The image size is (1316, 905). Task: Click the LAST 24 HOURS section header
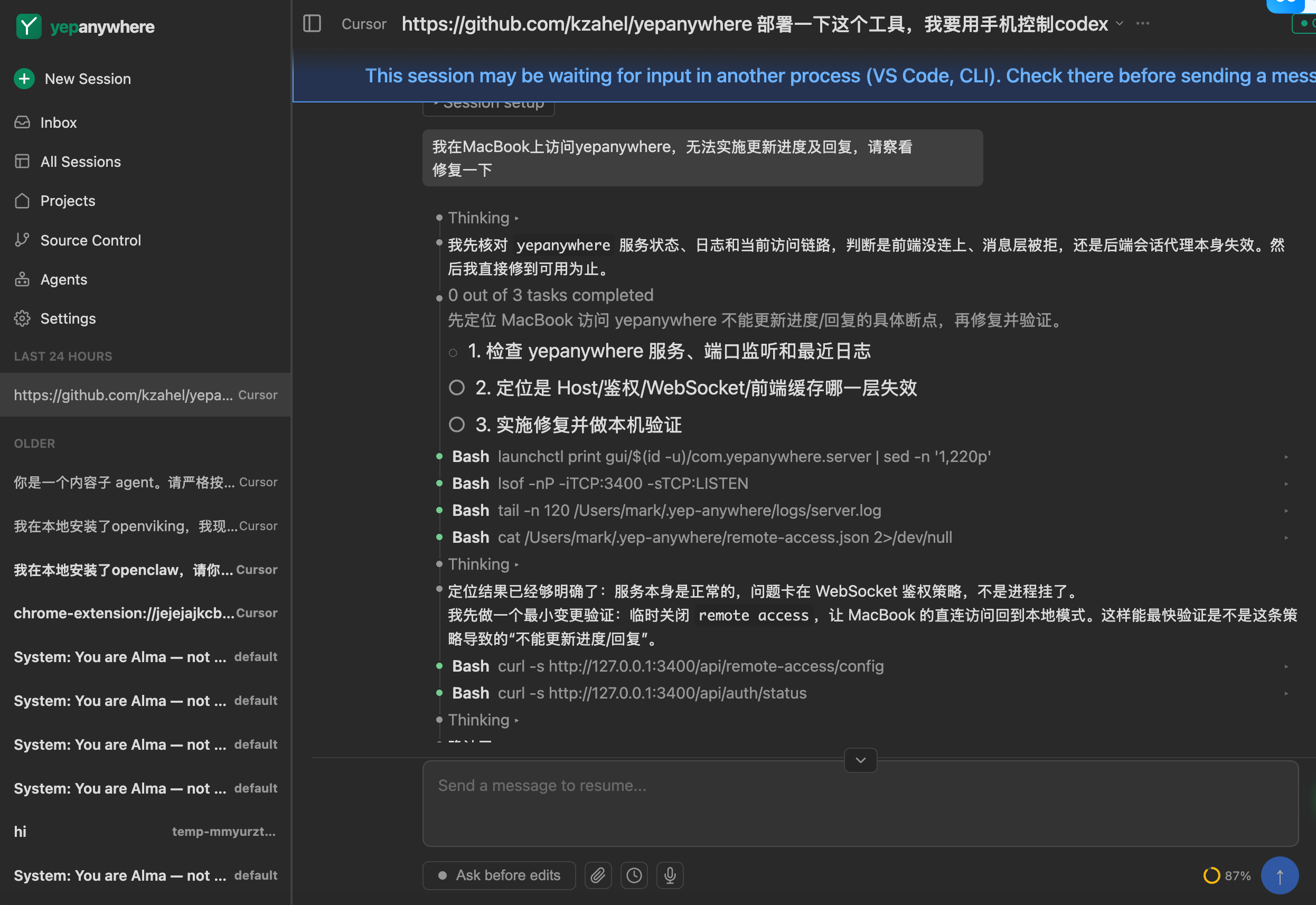click(x=63, y=357)
